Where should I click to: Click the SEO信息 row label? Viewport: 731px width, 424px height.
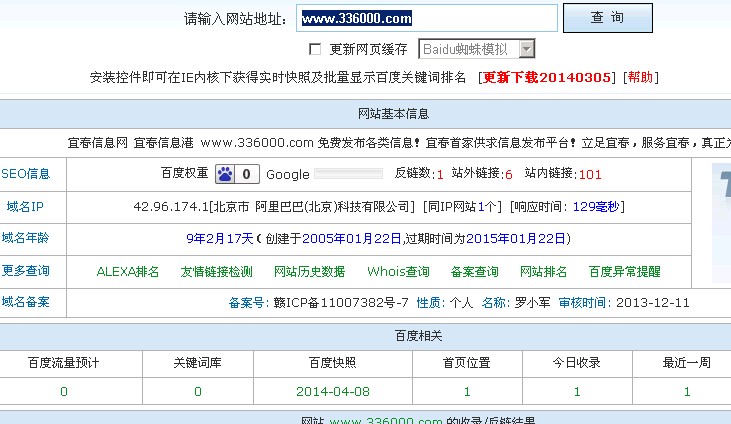click(25, 174)
